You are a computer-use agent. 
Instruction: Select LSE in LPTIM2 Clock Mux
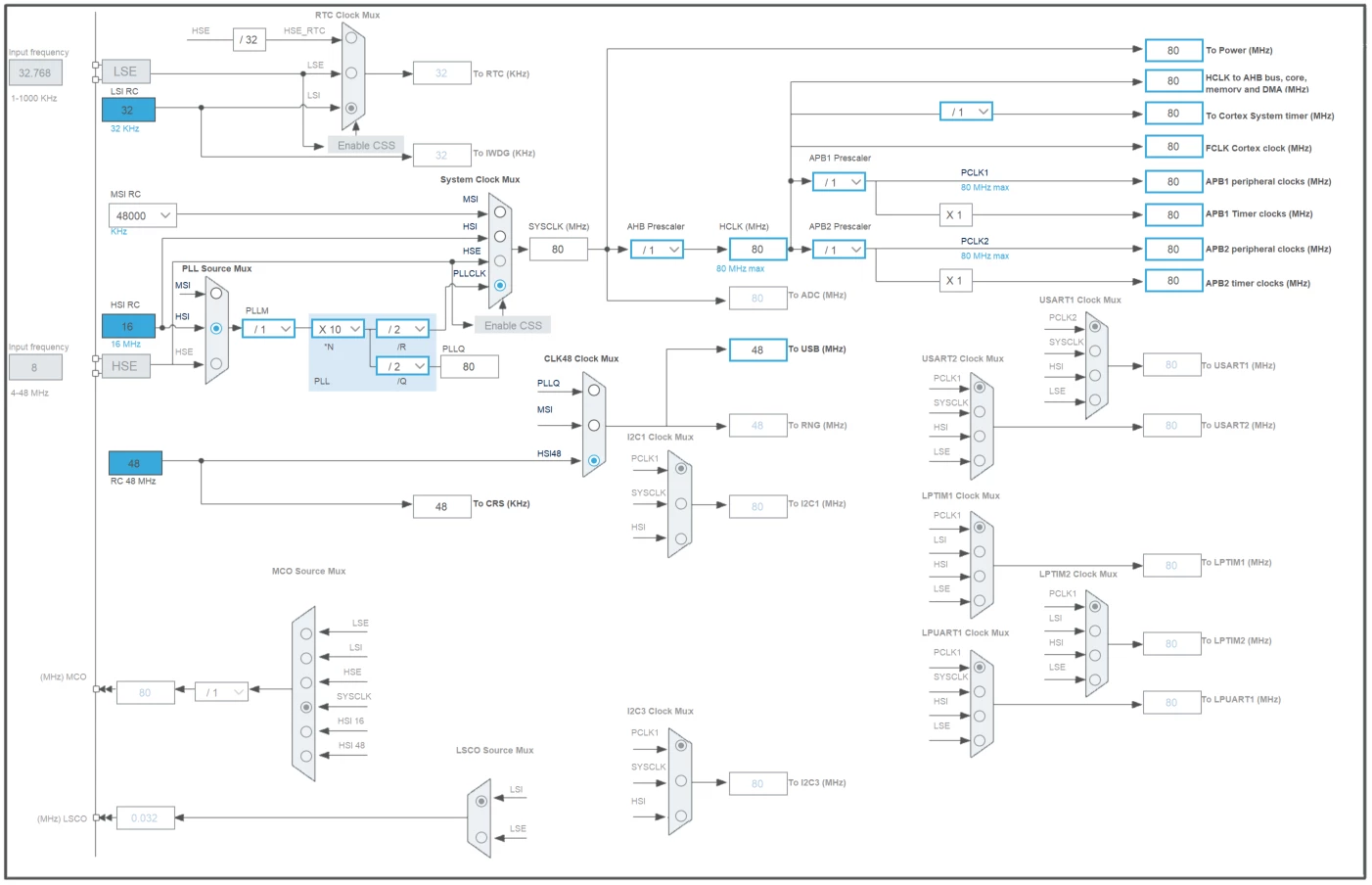(1095, 679)
